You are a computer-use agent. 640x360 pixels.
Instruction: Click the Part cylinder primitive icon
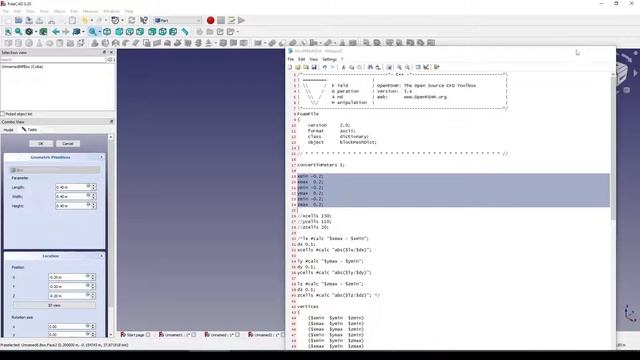click(18, 42)
